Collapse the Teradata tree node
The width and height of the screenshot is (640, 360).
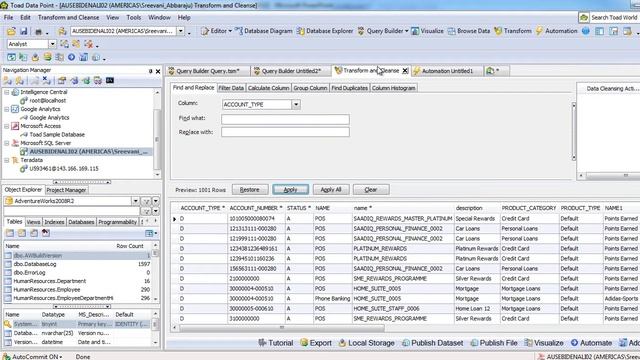tap(7, 160)
